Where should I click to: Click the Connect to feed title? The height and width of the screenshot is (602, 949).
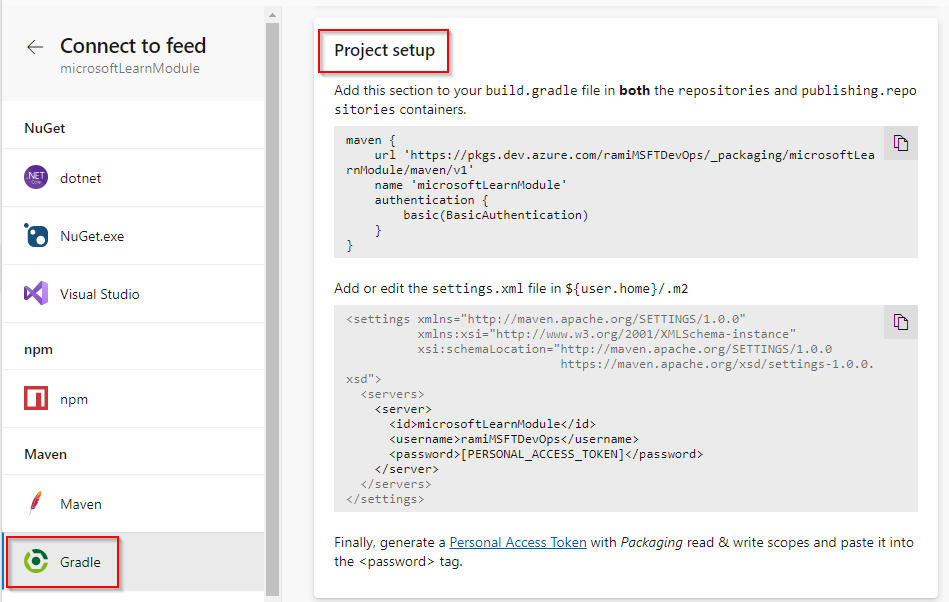[x=133, y=45]
